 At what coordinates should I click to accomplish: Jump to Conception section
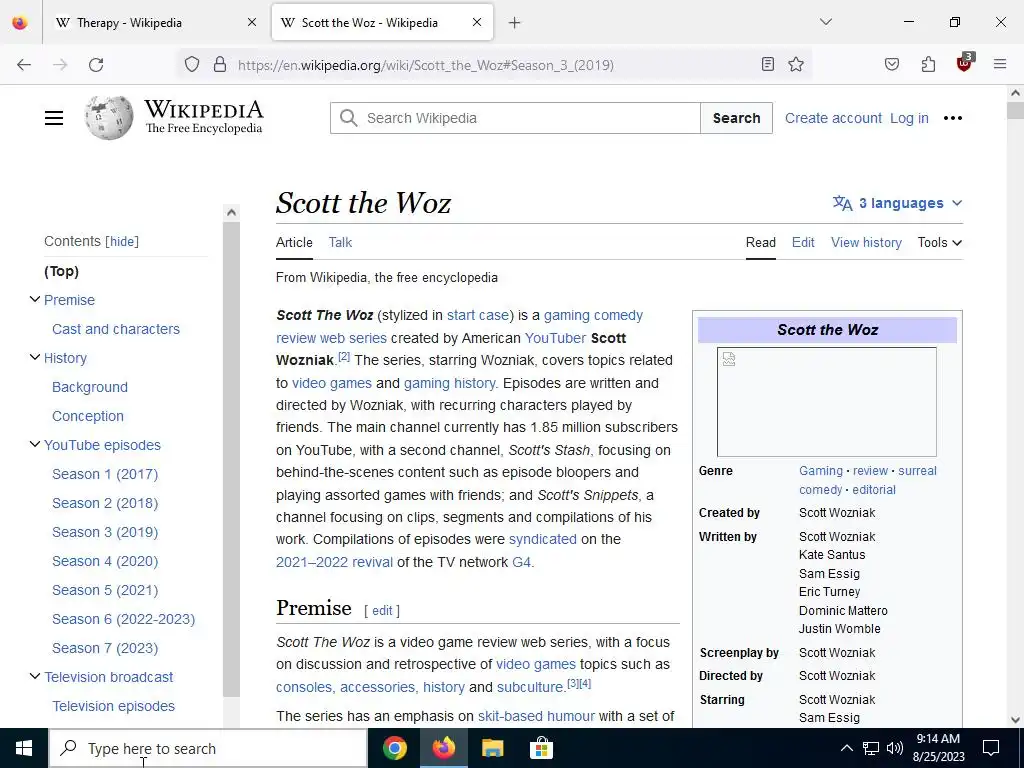[88, 416]
